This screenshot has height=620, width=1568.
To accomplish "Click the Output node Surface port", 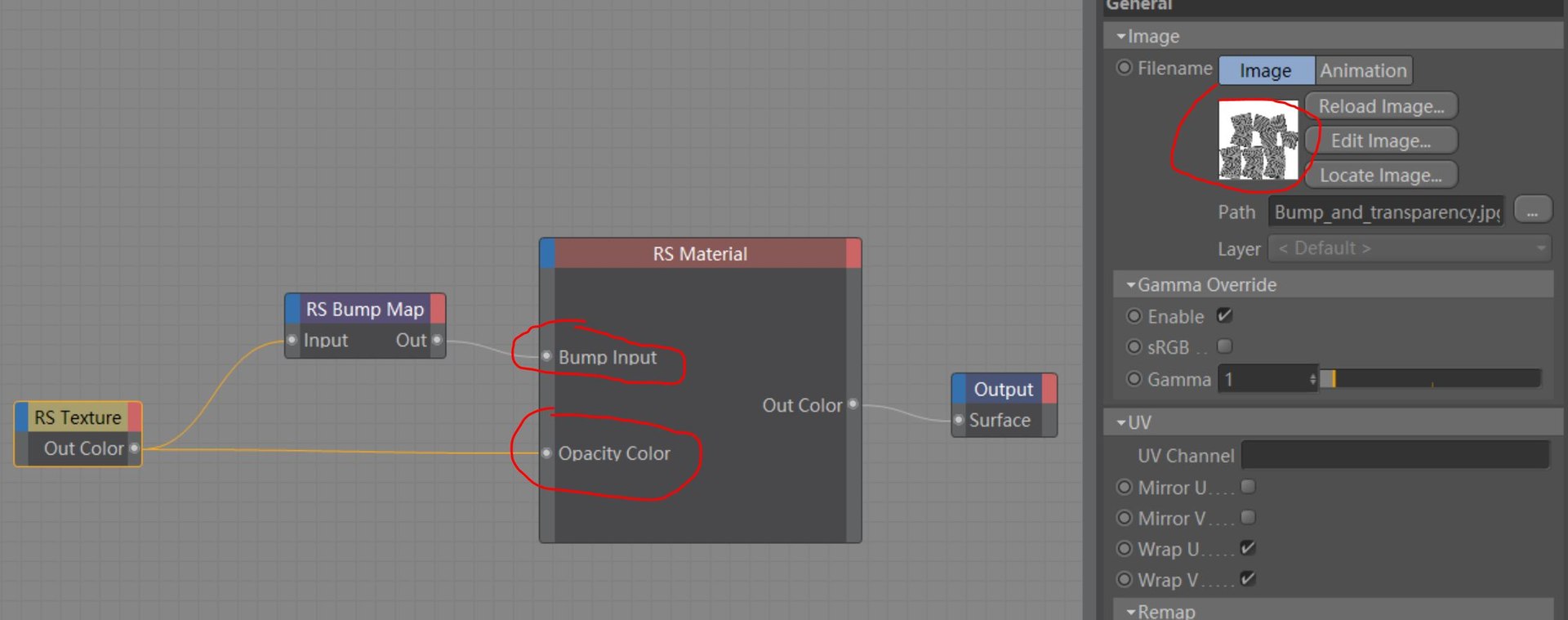I will (959, 420).
